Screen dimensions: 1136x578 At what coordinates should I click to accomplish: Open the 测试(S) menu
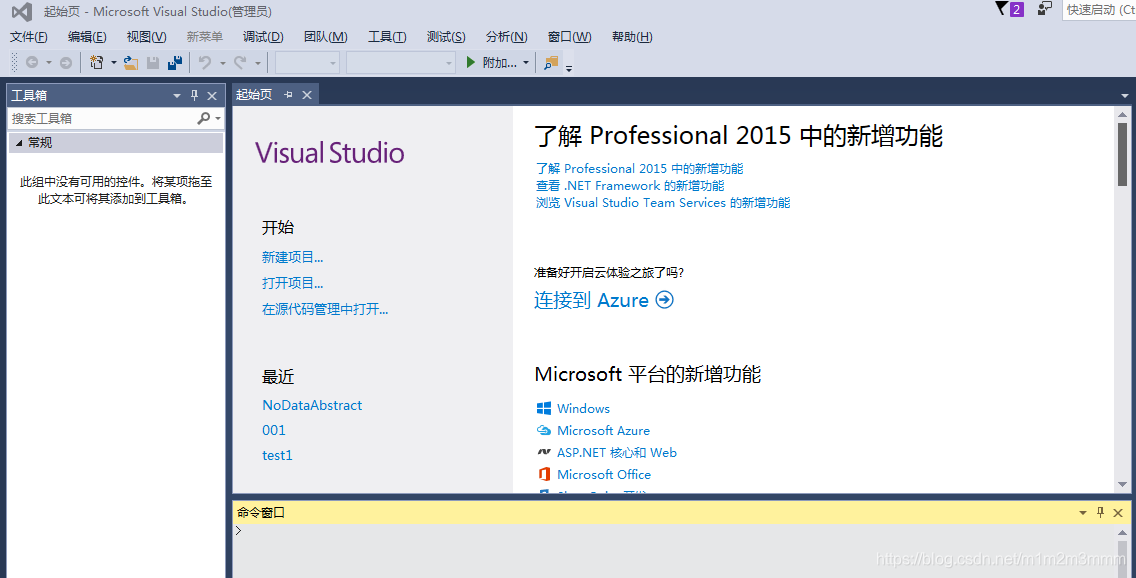(x=446, y=37)
